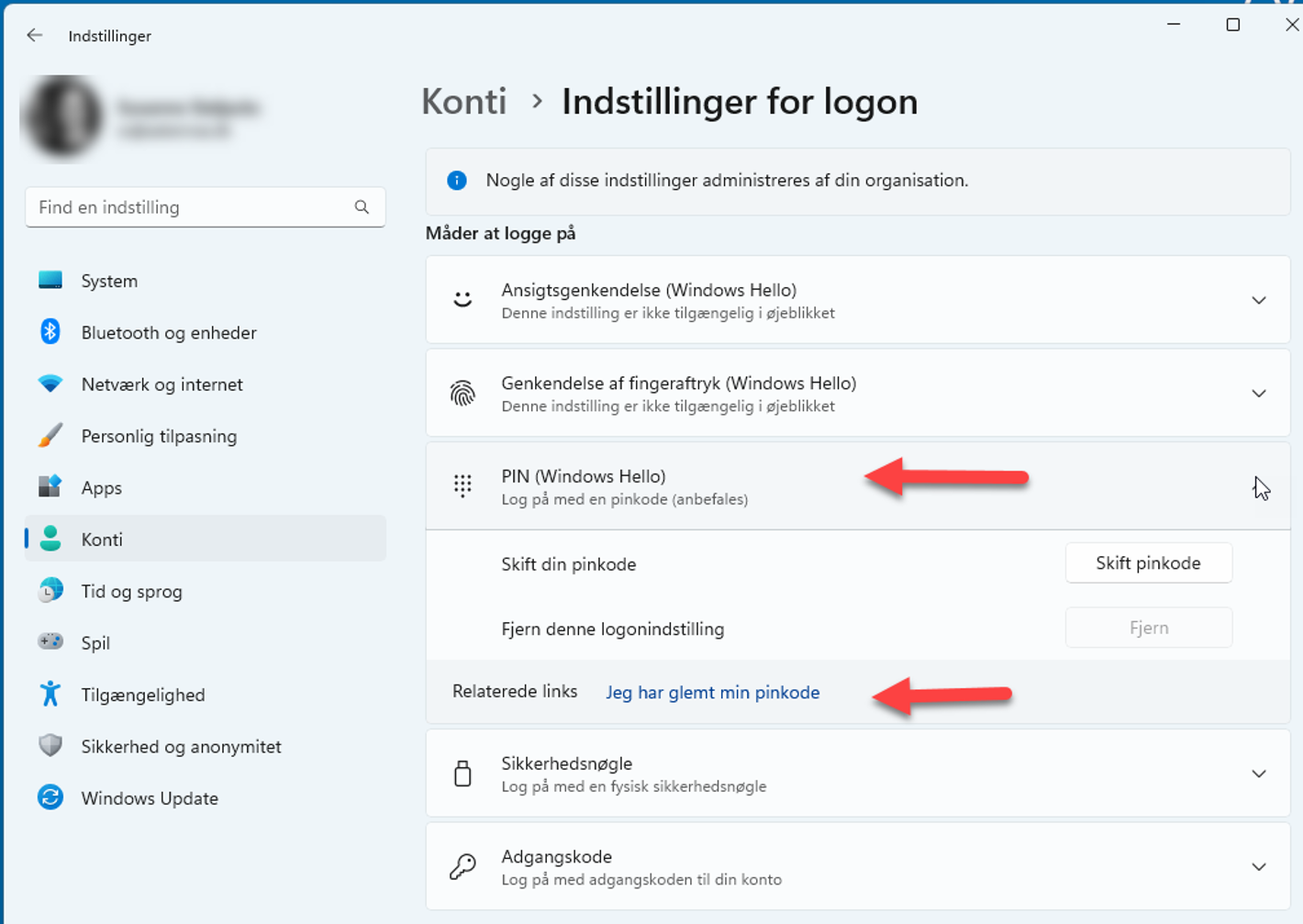
Task: Open Tilgængelighed settings
Action: (x=205, y=695)
